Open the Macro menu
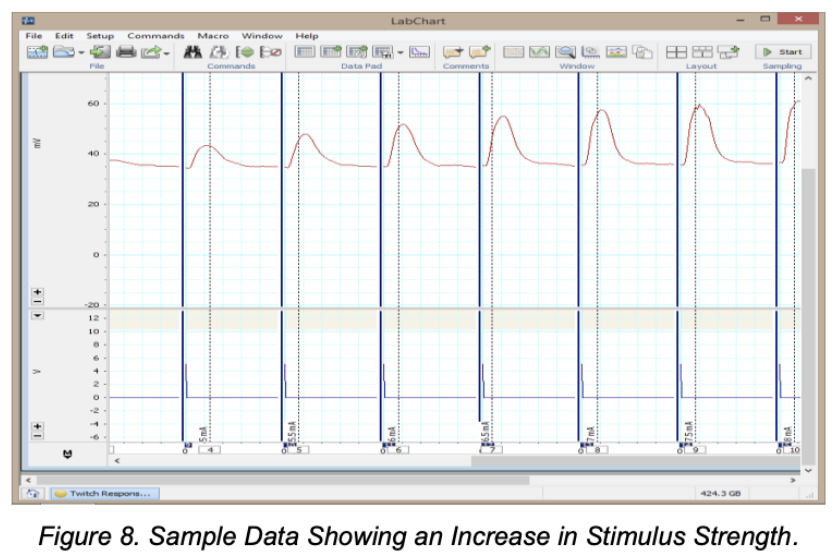 click(213, 36)
